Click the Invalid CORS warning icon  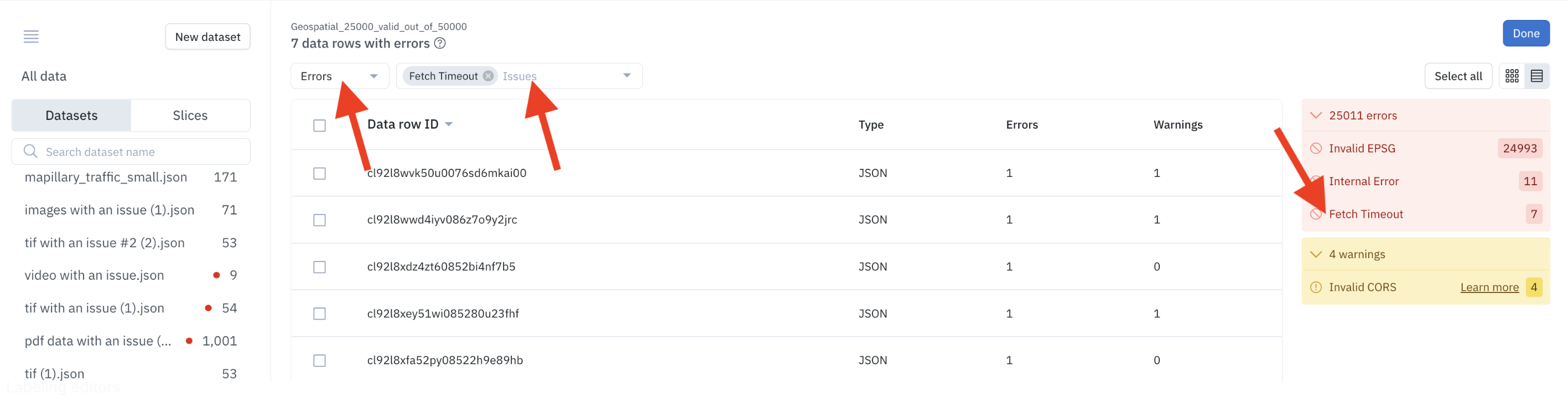pos(1315,287)
